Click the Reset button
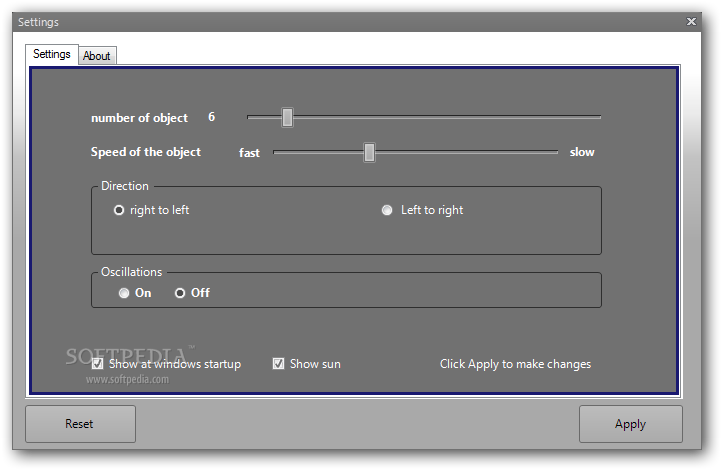This screenshot has height=470, width=722. coord(80,424)
